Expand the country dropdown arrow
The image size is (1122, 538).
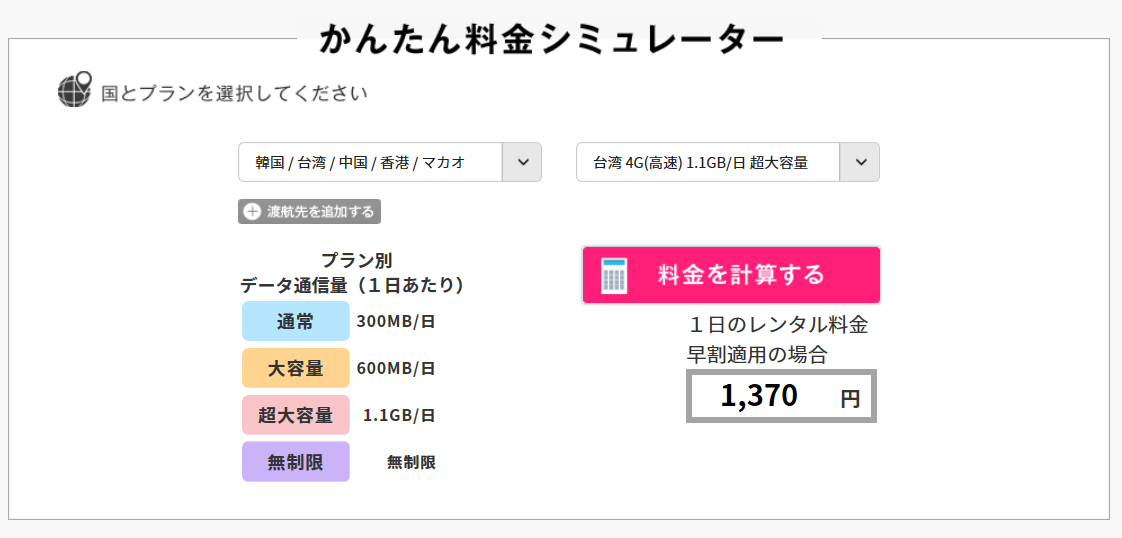(x=521, y=162)
